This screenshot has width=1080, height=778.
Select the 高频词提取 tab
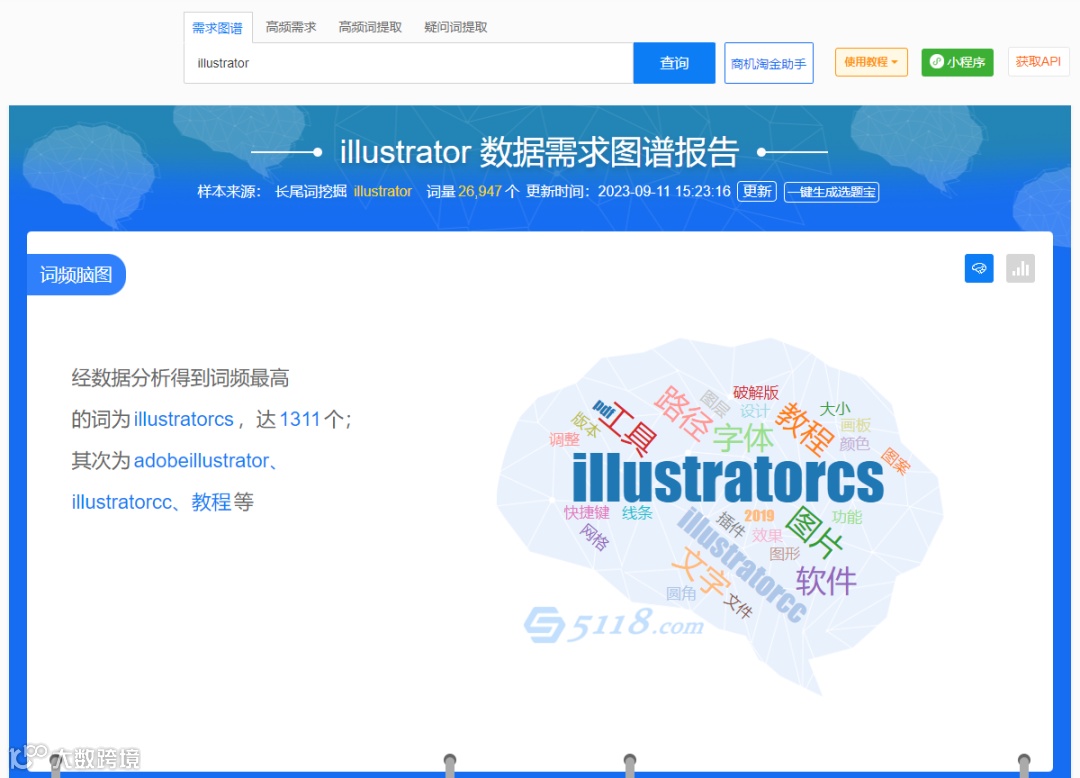(370, 28)
